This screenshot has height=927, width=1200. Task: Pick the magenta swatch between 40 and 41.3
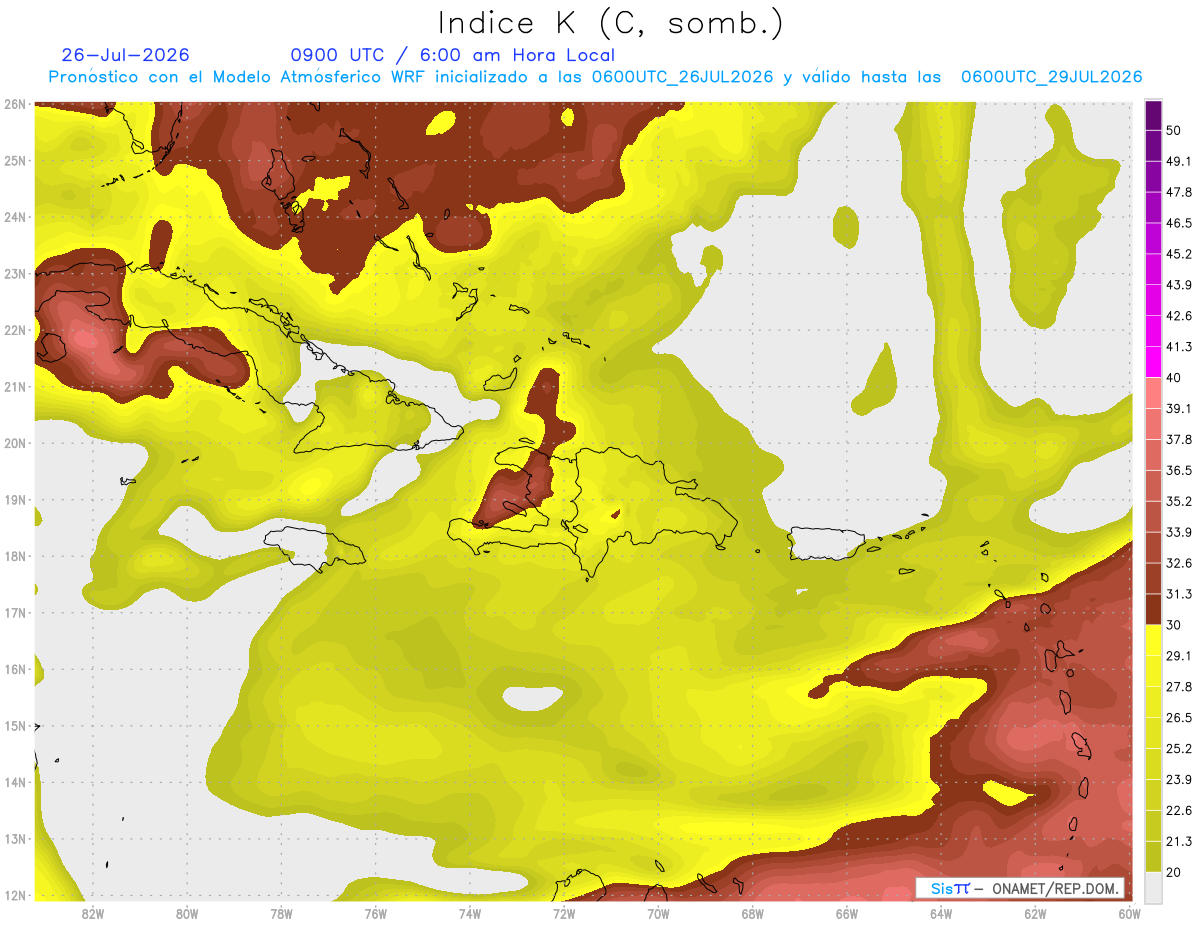1153,362
